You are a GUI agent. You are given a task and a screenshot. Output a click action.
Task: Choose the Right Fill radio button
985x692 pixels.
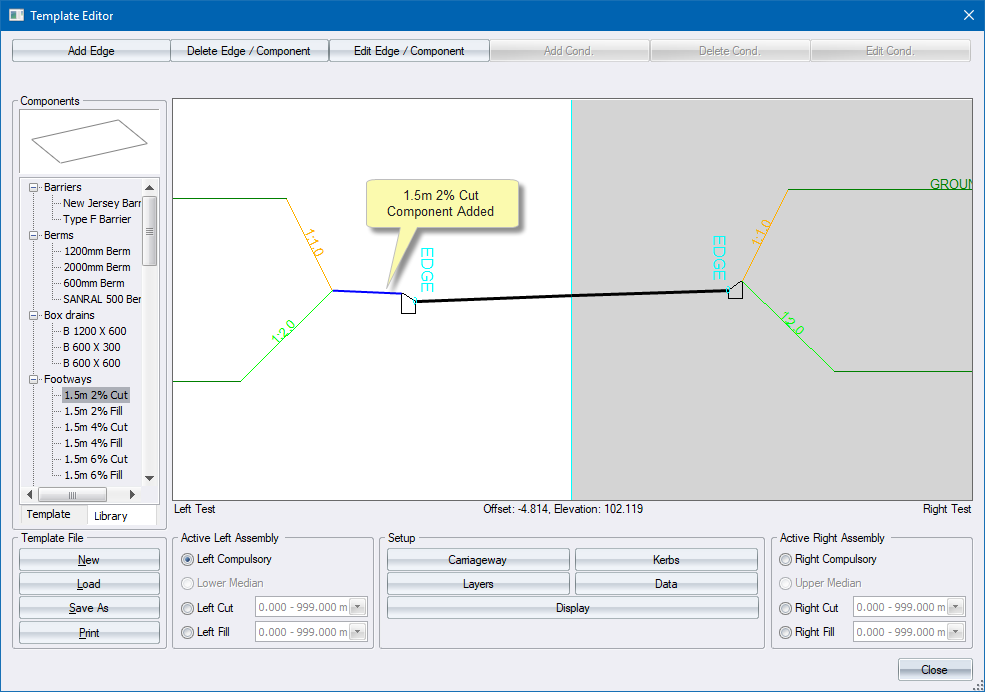point(786,632)
